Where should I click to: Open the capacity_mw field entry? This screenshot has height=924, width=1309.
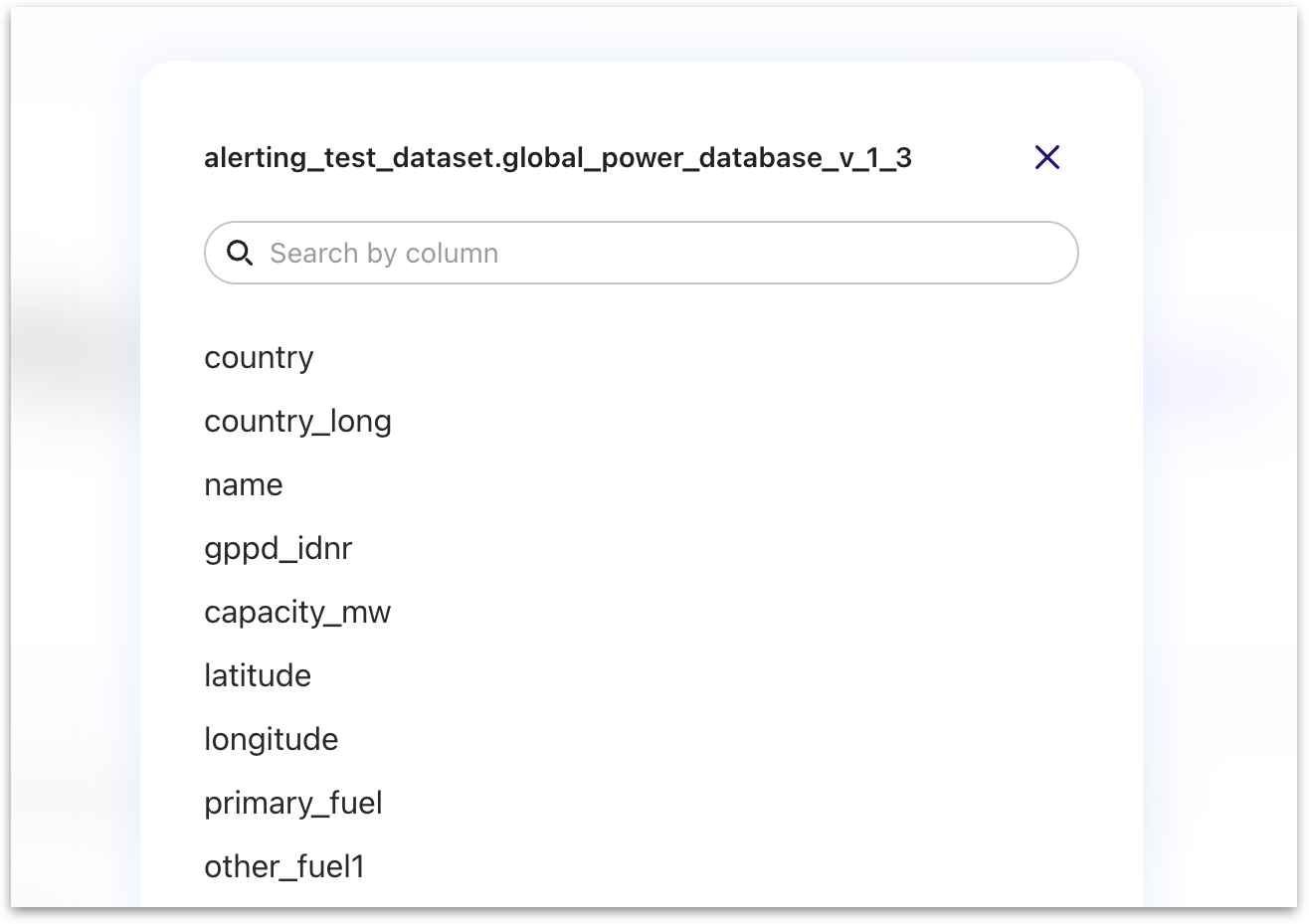point(297,612)
